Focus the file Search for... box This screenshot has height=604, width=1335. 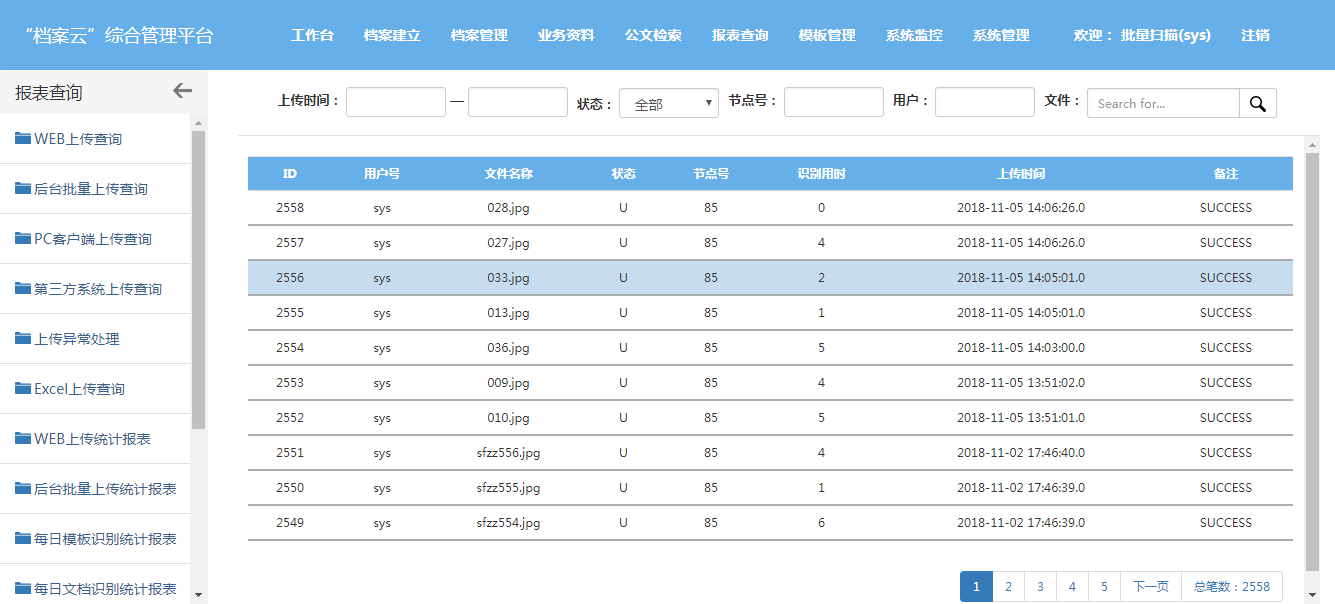click(x=1163, y=103)
